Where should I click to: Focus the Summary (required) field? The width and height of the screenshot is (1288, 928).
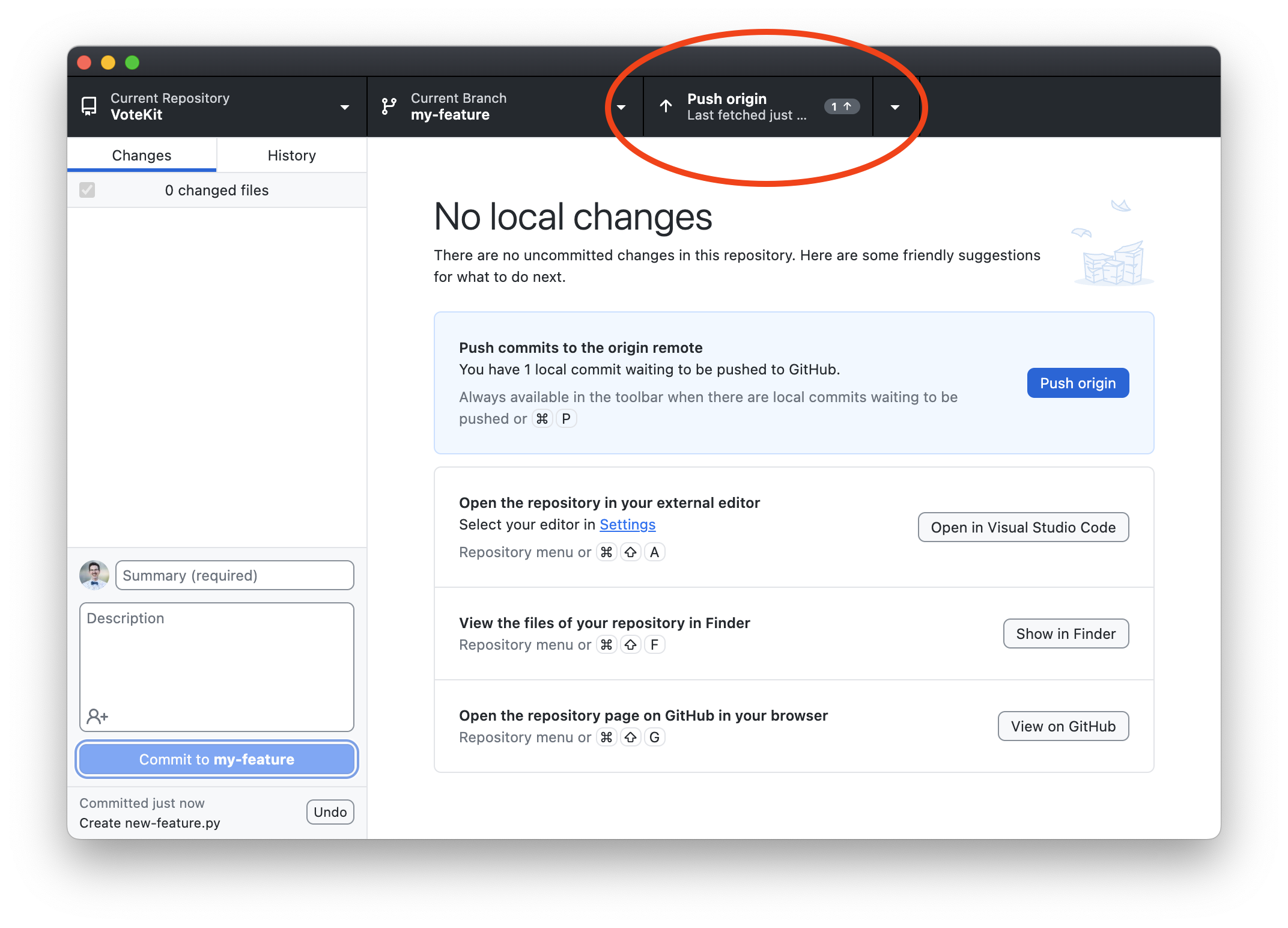(x=234, y=575)
